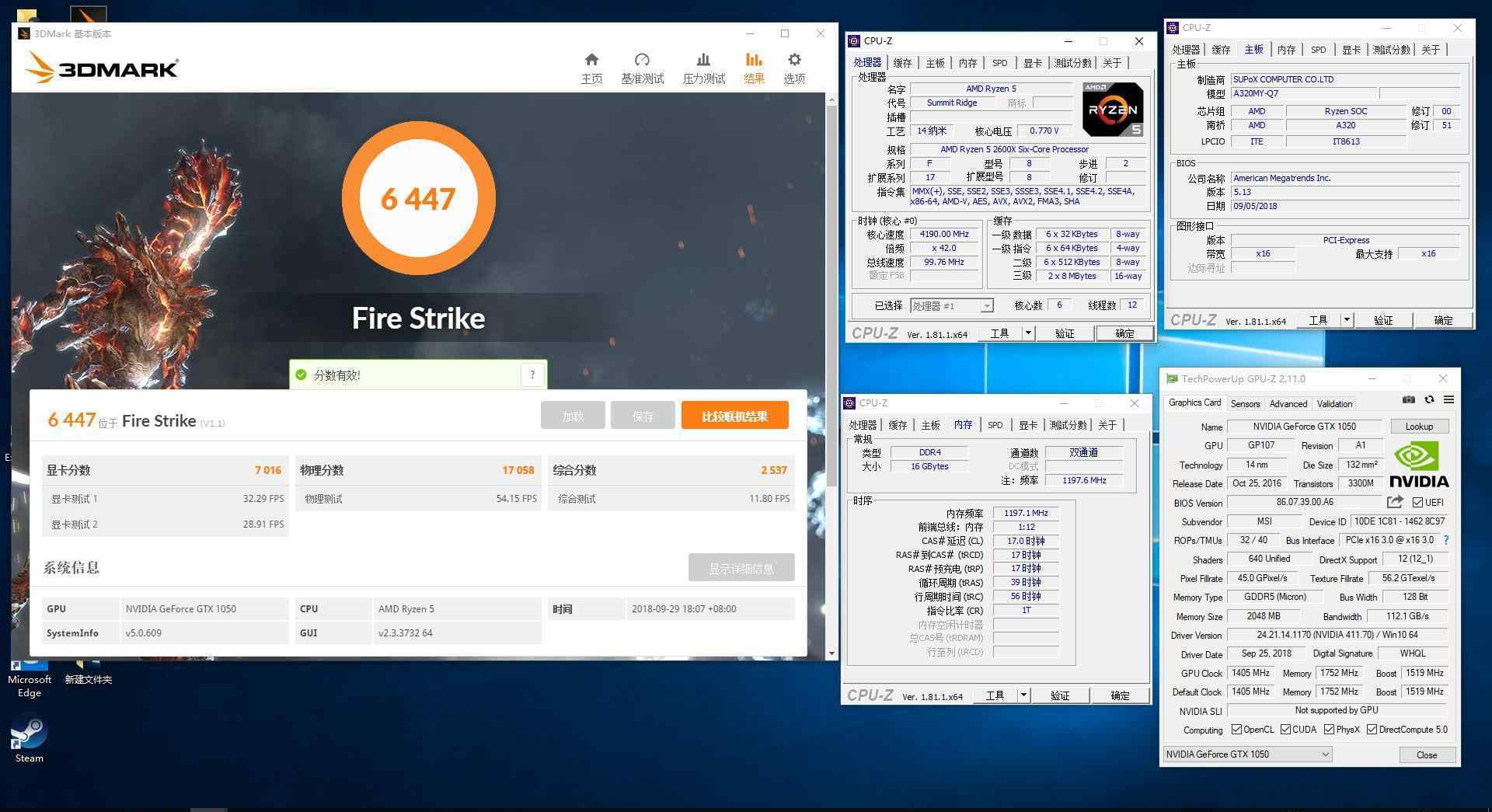Viewport: 1492px width, 812px height.
Task: Open 3DMark benchmark tests section
Action: (x=642, y=68)
